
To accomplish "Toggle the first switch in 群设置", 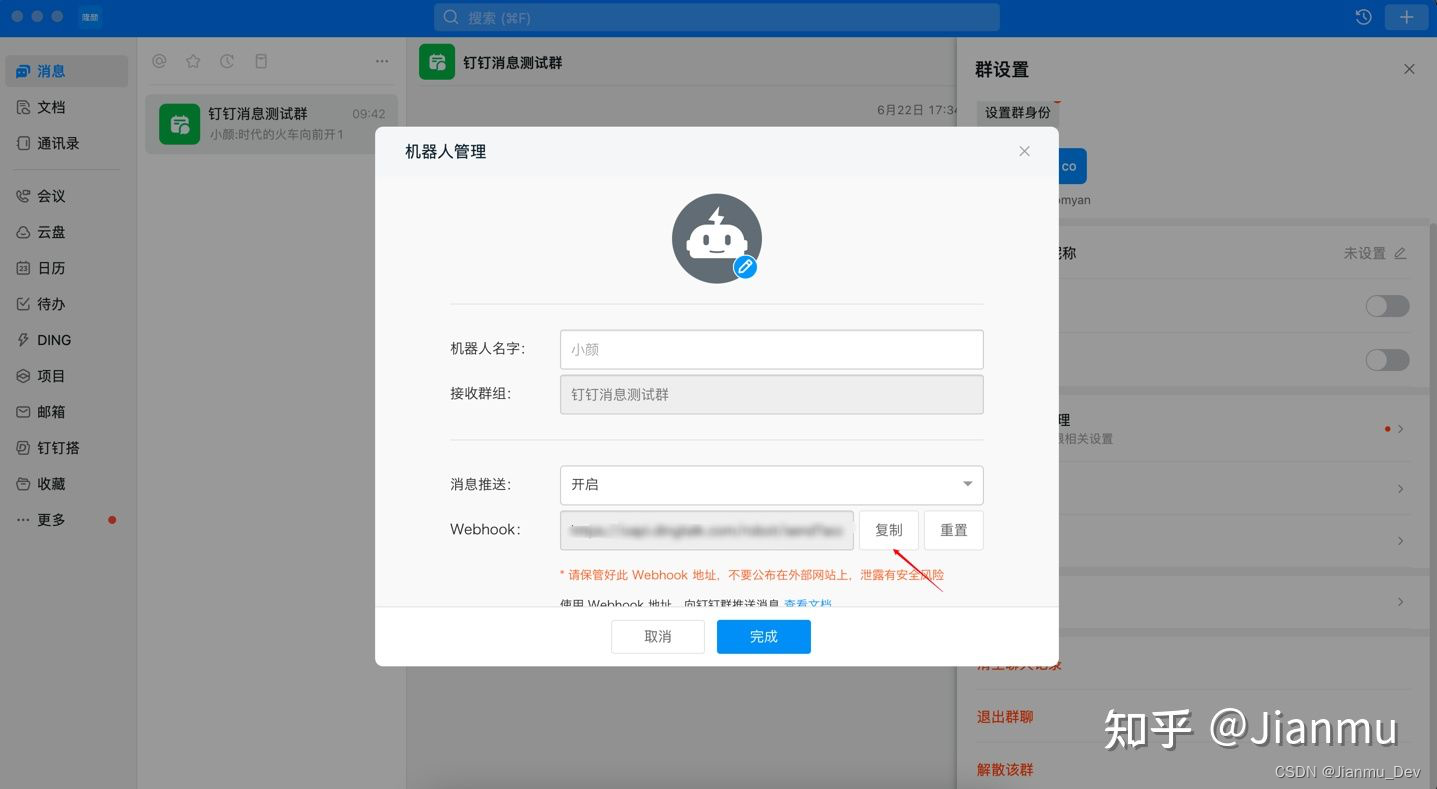I will click(x=1388, y=306).
